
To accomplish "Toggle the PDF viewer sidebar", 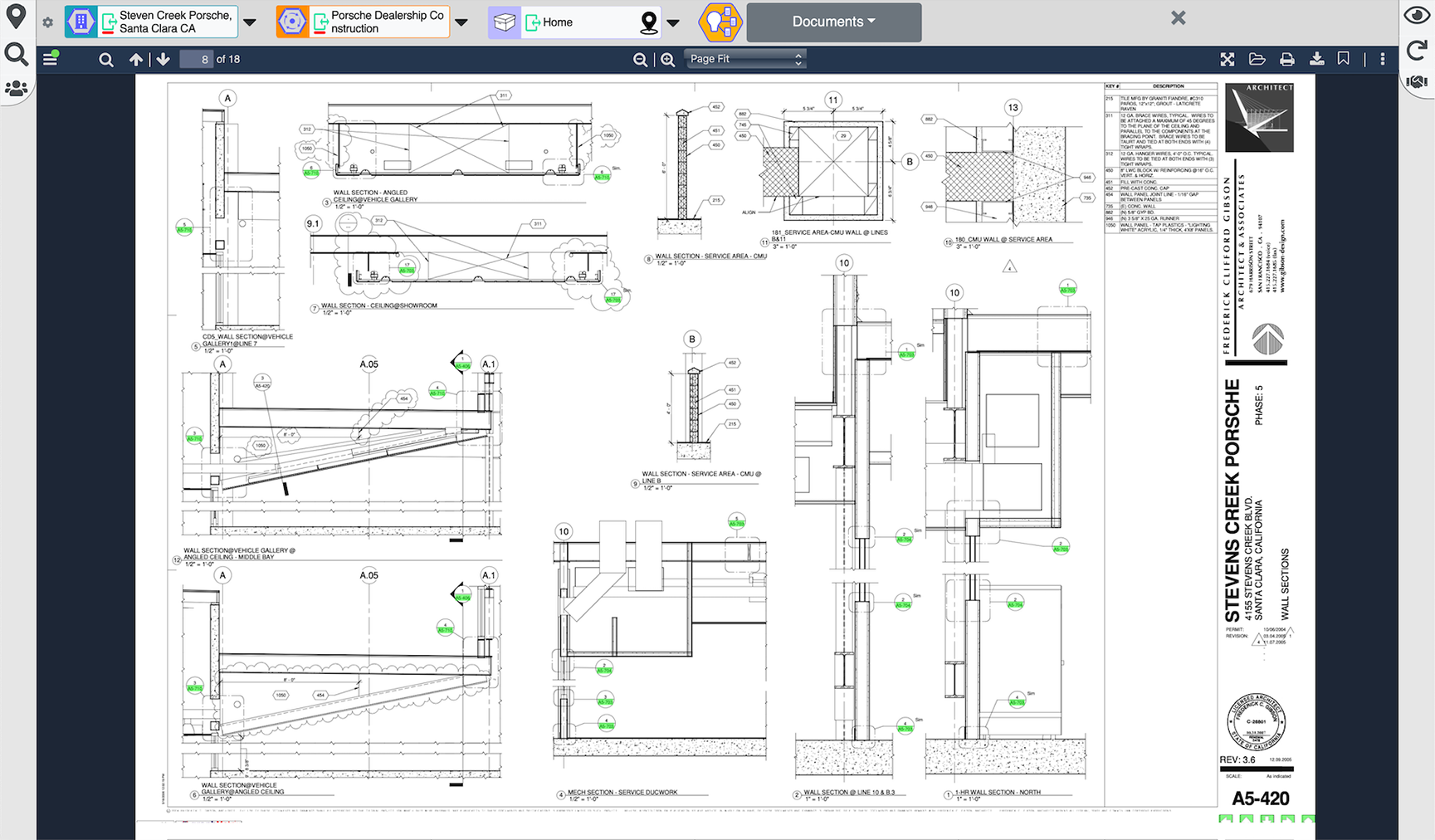I will (x=51, y=59).
